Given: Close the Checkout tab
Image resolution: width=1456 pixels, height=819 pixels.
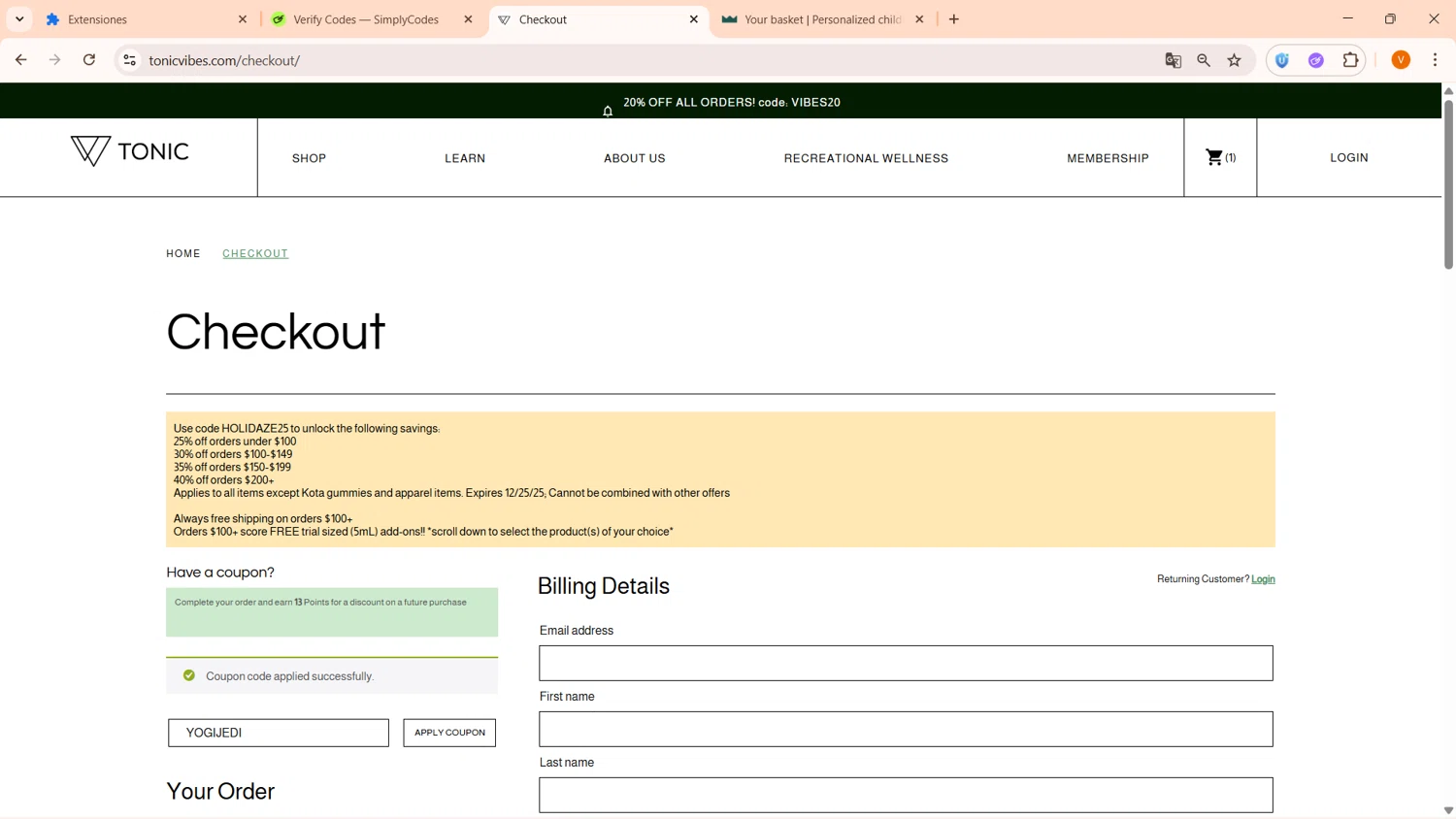Looking at the screenshot, I should [693, 19].
